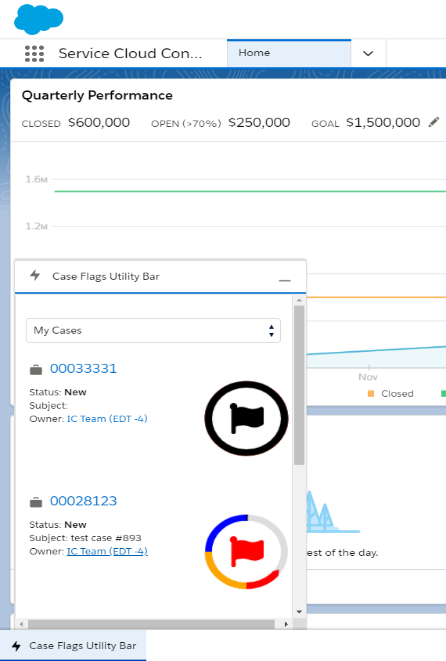Open case 00028123 link

click(x=83, y=501)
